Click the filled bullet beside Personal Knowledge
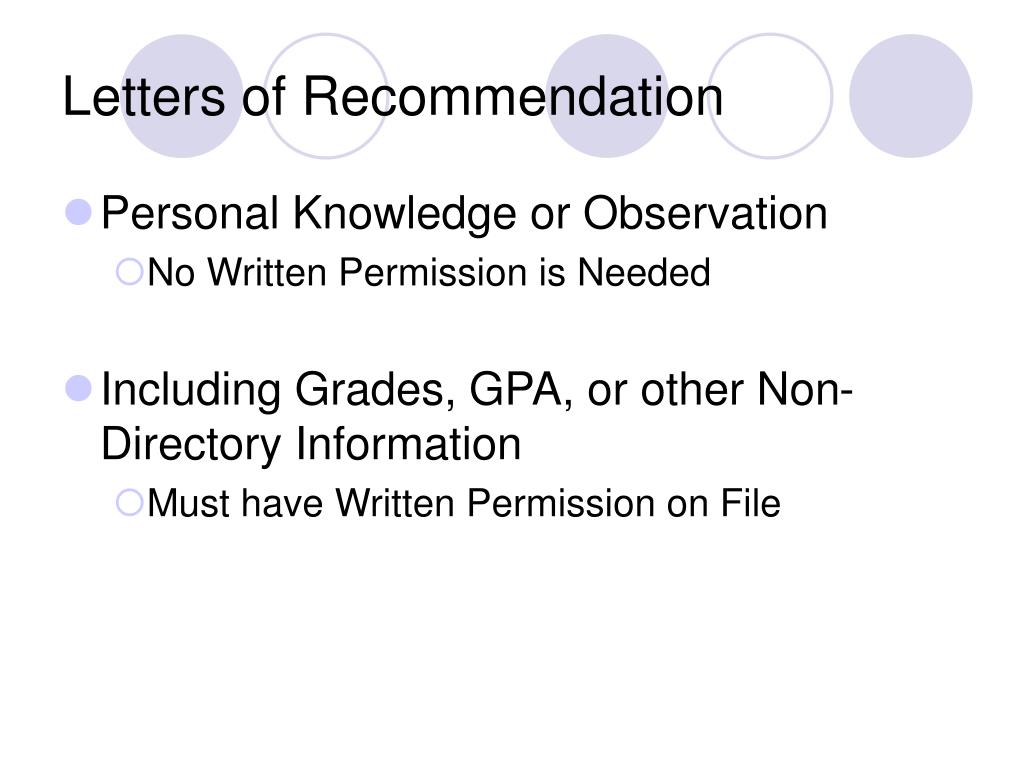 (78, 212)
